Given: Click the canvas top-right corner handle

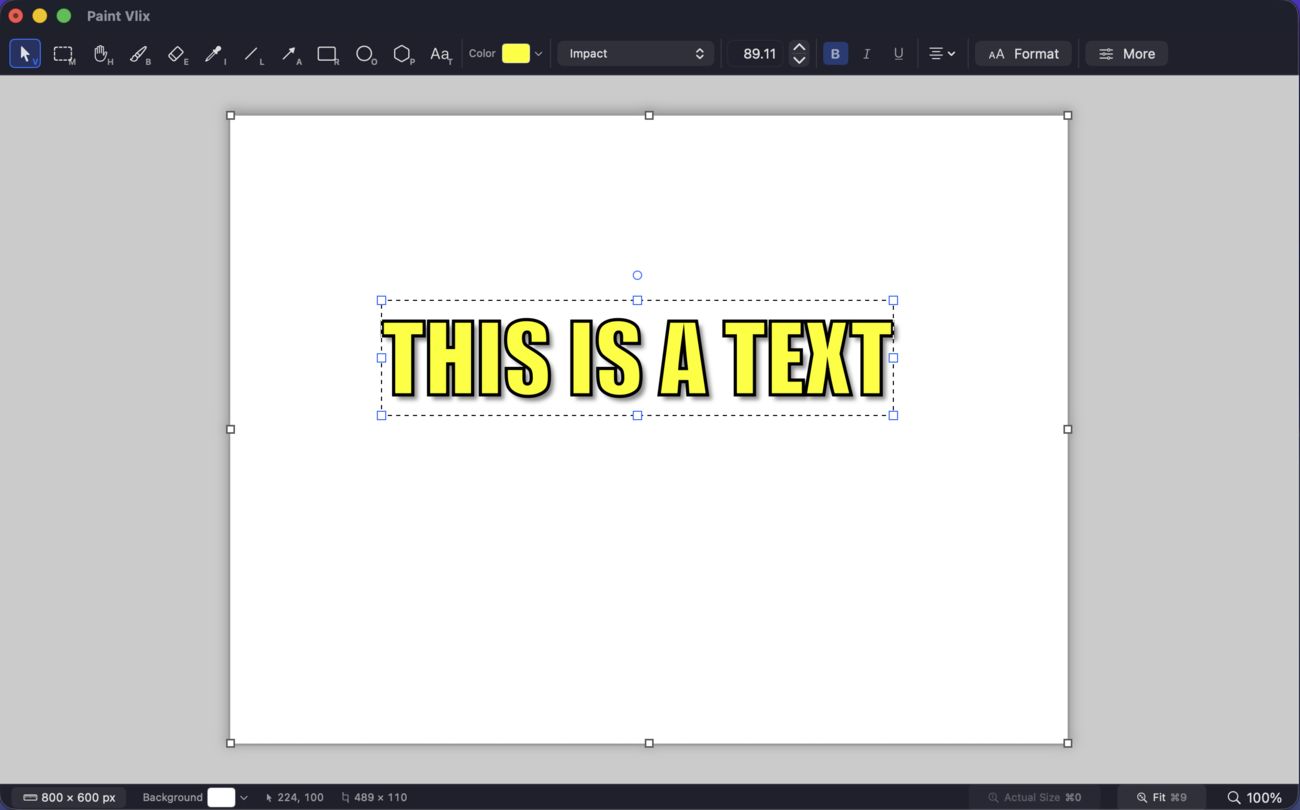Looking at the screenshot, I should pyautogui.click(x=1067, y=116).
